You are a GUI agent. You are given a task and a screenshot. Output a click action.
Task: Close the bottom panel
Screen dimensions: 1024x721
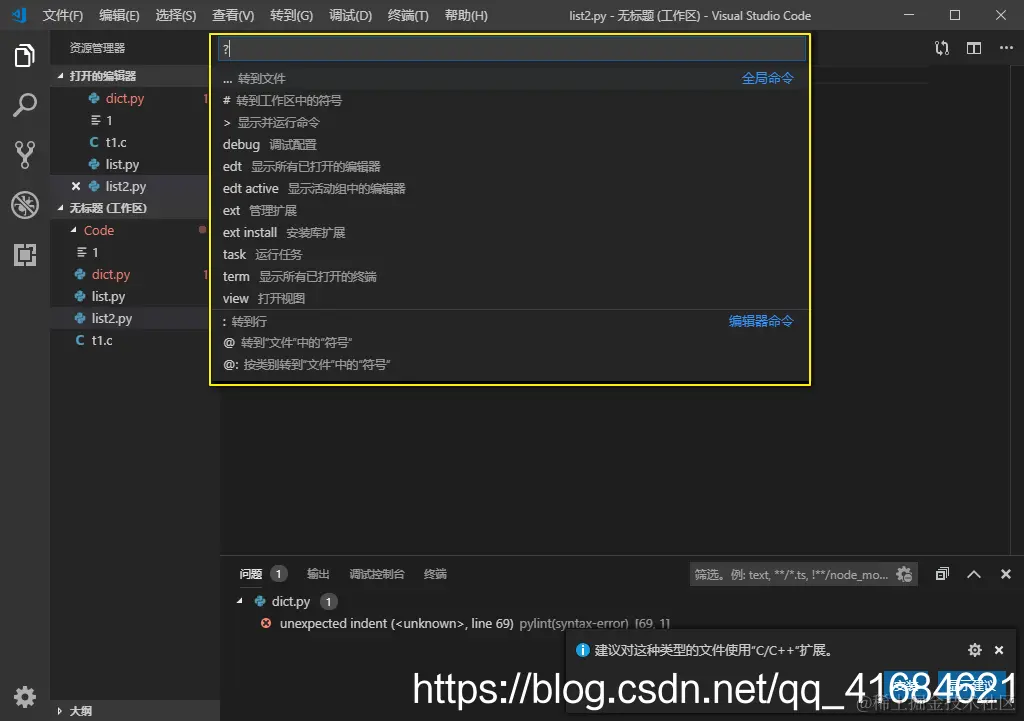1006,574
